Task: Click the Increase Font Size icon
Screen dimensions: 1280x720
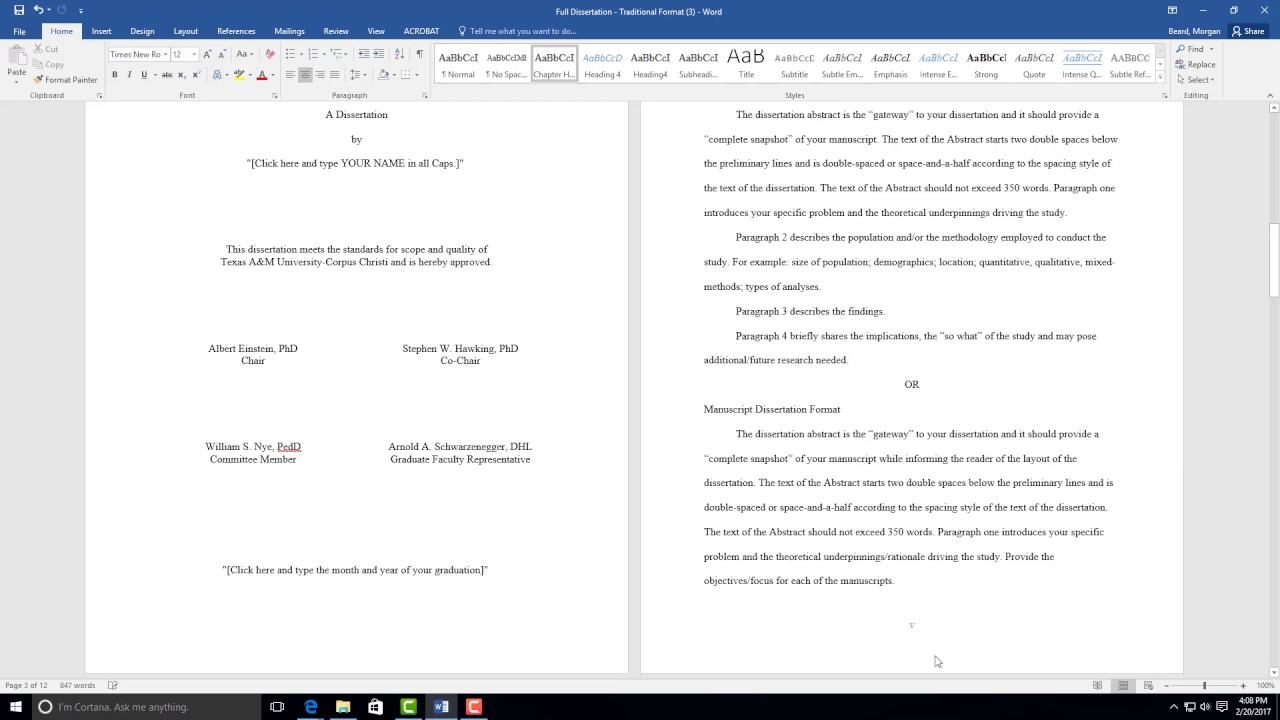Action: (208, 54)
